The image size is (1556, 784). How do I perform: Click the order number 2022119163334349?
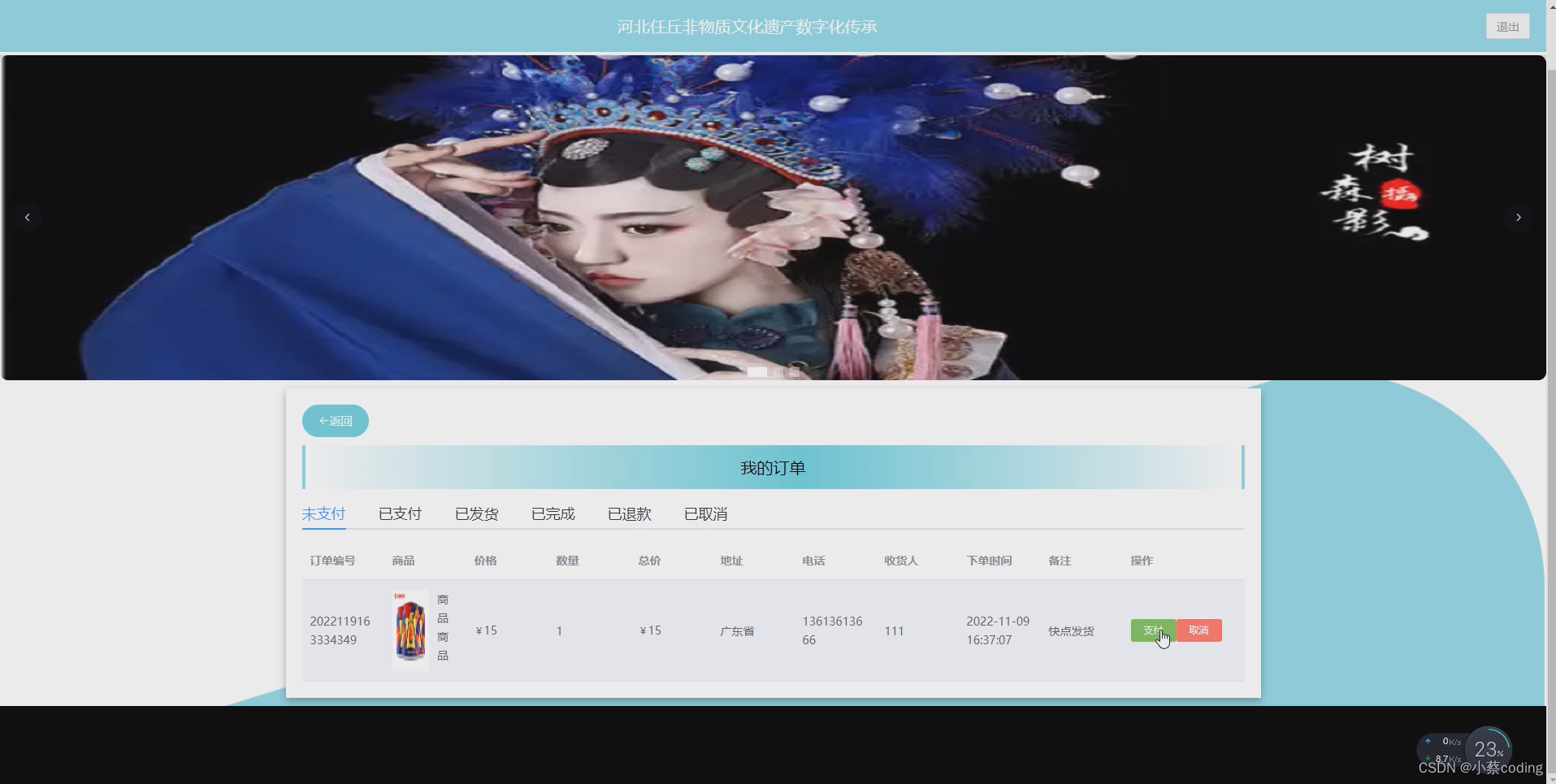[340, 630]
